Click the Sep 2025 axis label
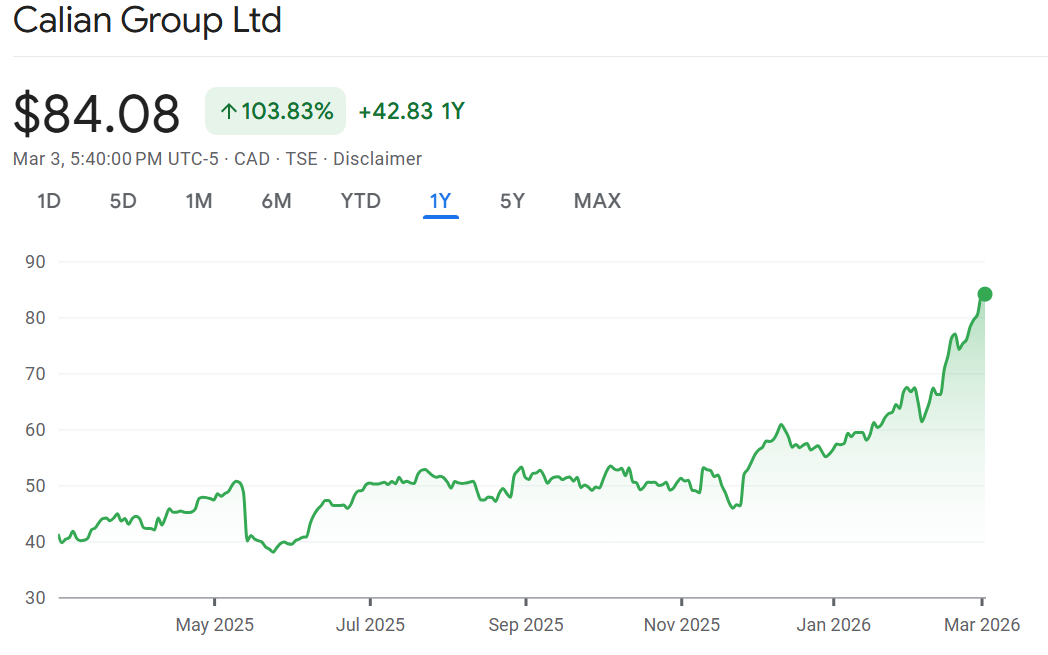 tap(525, 625)
